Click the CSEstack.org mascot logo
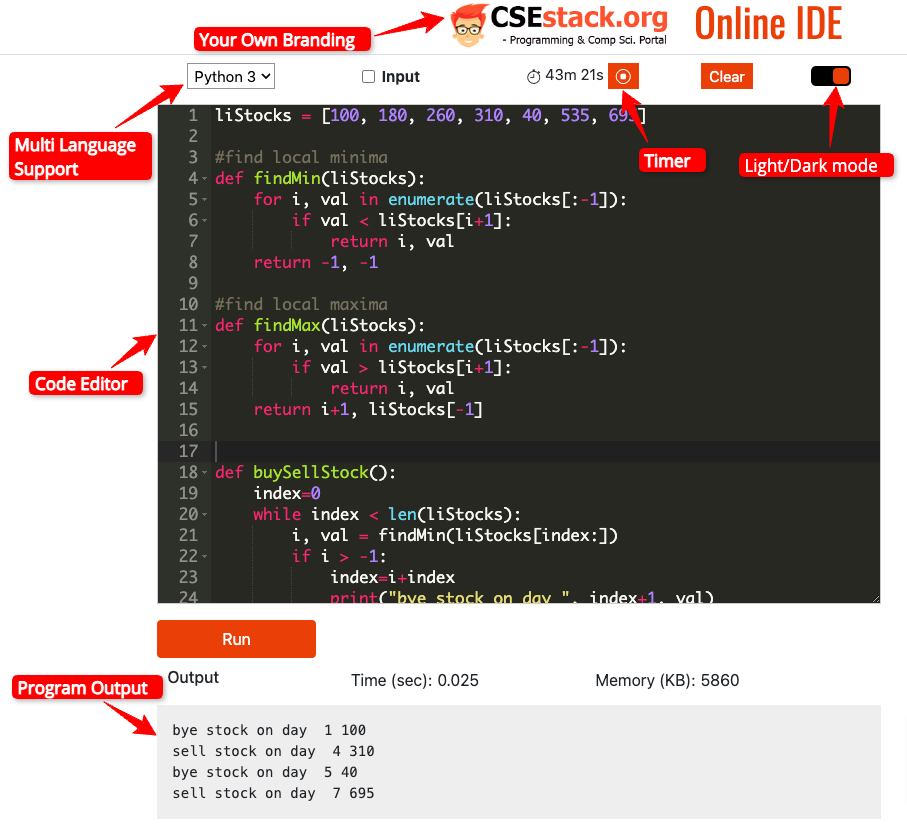Viewport: 907px width, 831px height. (468, 25)
